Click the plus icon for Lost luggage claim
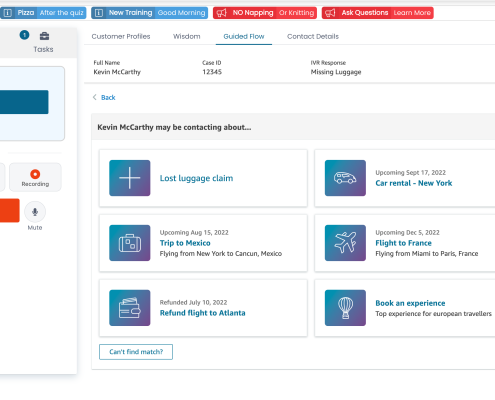Image resolution: width=495 pixels, height=400 pixels. (130, 178)
